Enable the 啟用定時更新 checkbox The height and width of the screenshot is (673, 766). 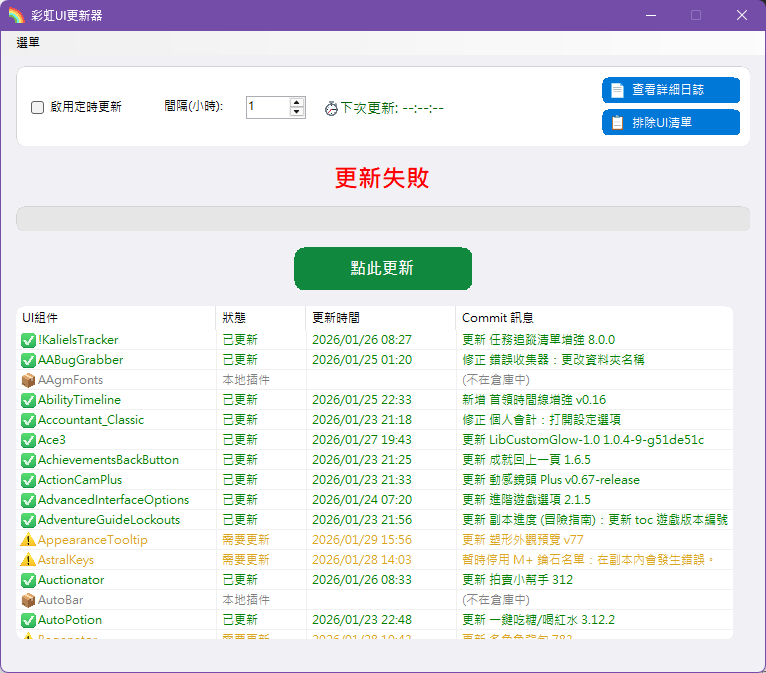38,107
